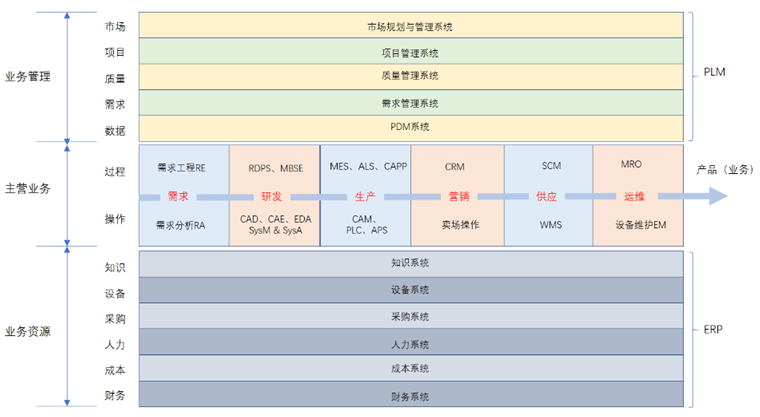Select the 主营业务 label on the left
This screenshot has width=760, height=417.
click(x=27, y=188)
